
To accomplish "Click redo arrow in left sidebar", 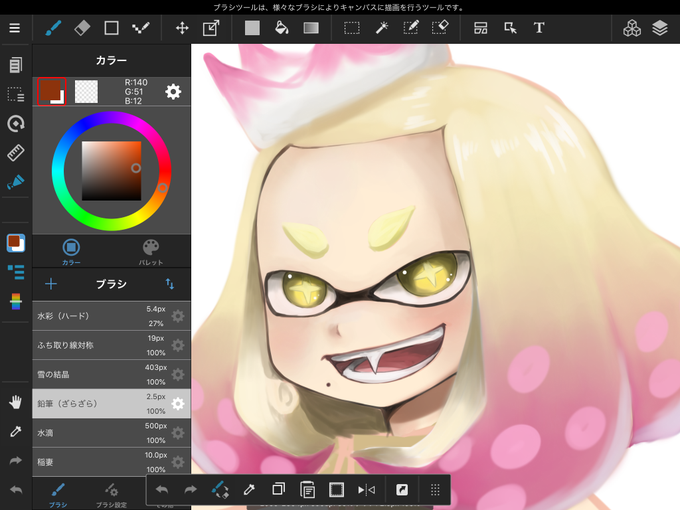I will click(x=16, y=461).
